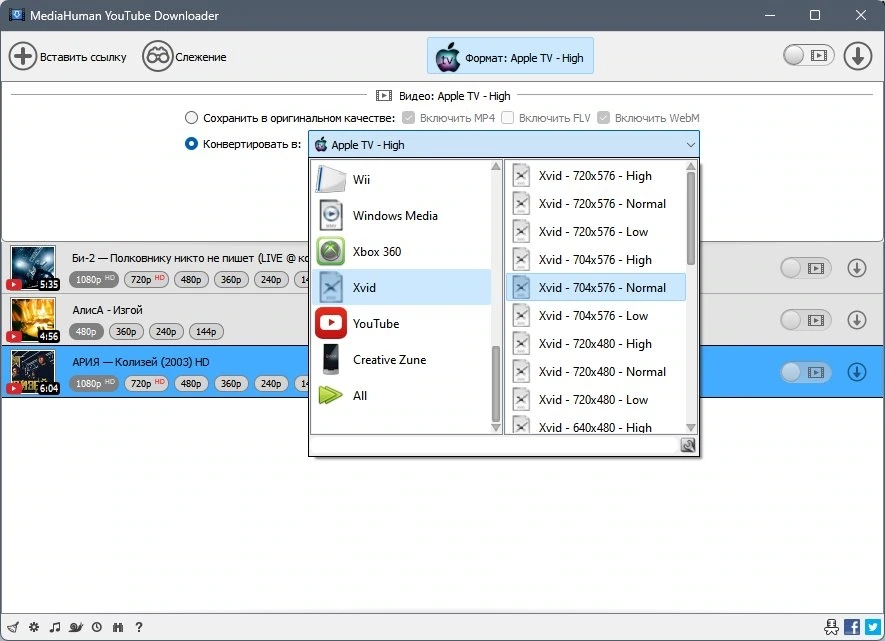Select Xvid - 704x576 - Normal preset

[x=595, y=288]
